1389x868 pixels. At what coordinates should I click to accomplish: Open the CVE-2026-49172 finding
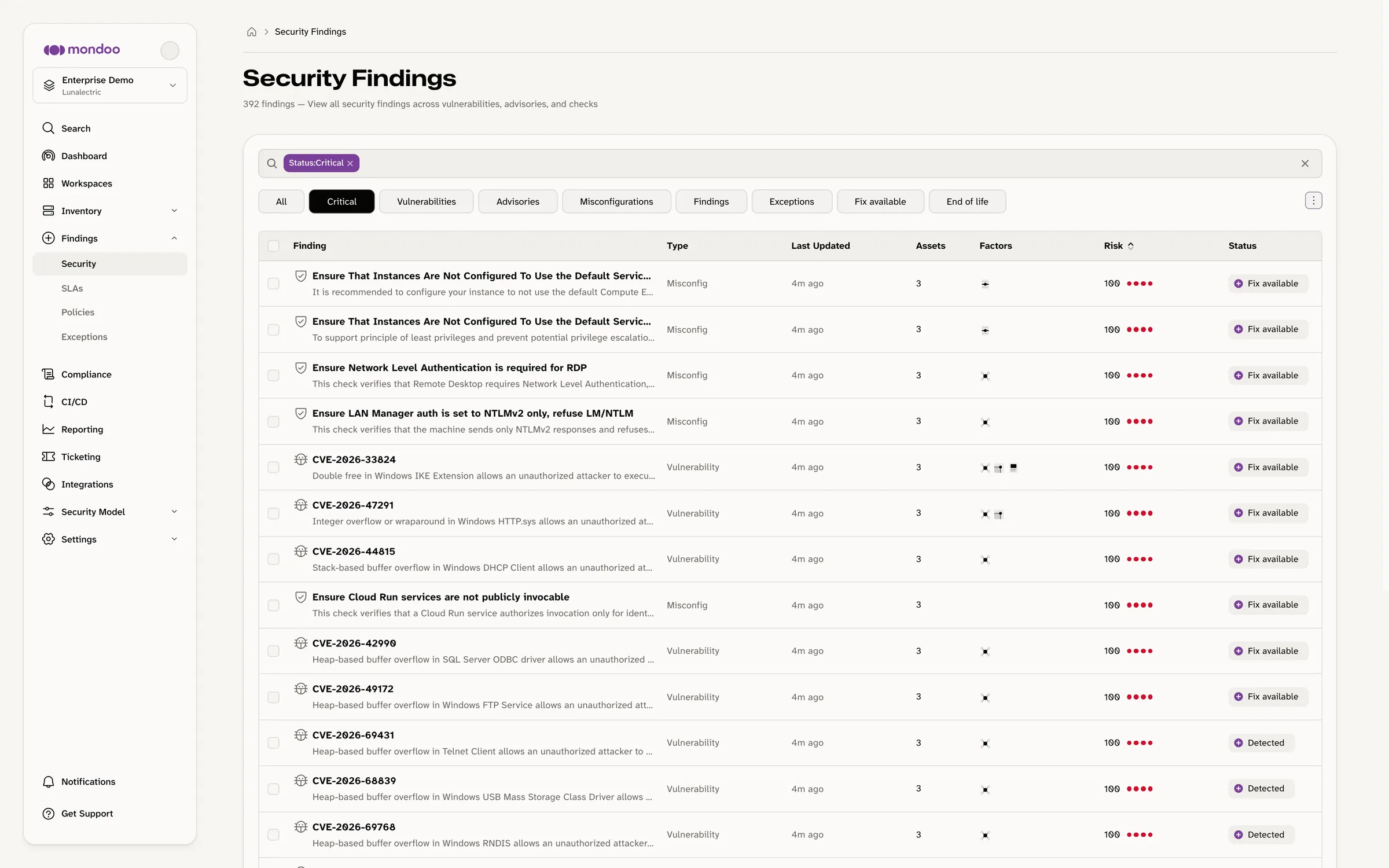pos(353,689)
